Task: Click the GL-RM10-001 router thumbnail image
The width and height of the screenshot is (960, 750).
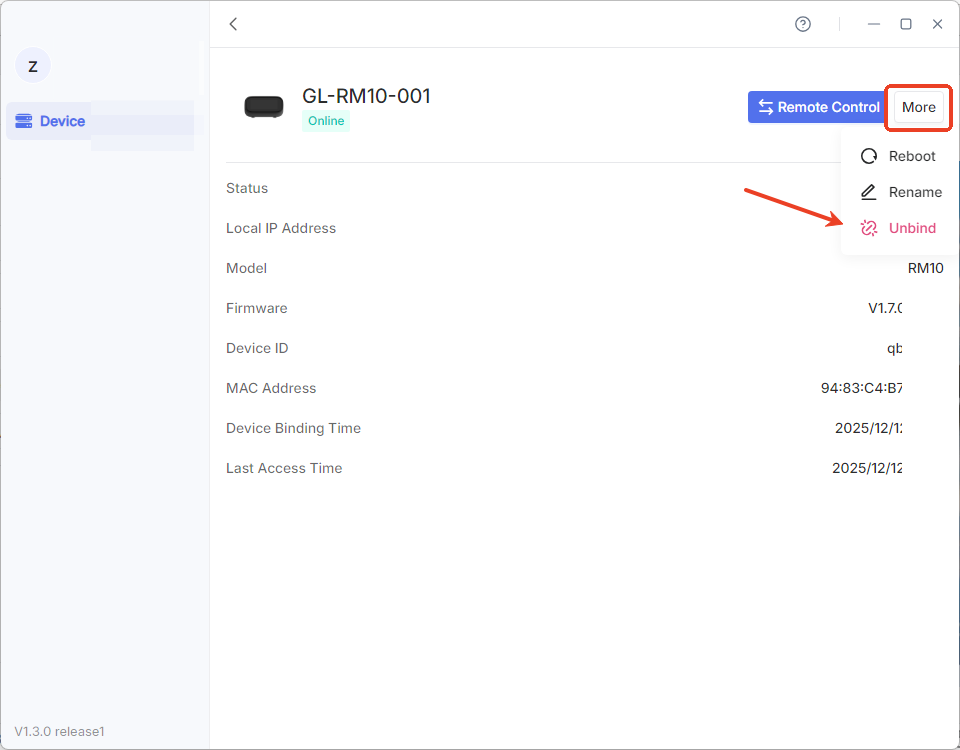Action: point(264,107)
